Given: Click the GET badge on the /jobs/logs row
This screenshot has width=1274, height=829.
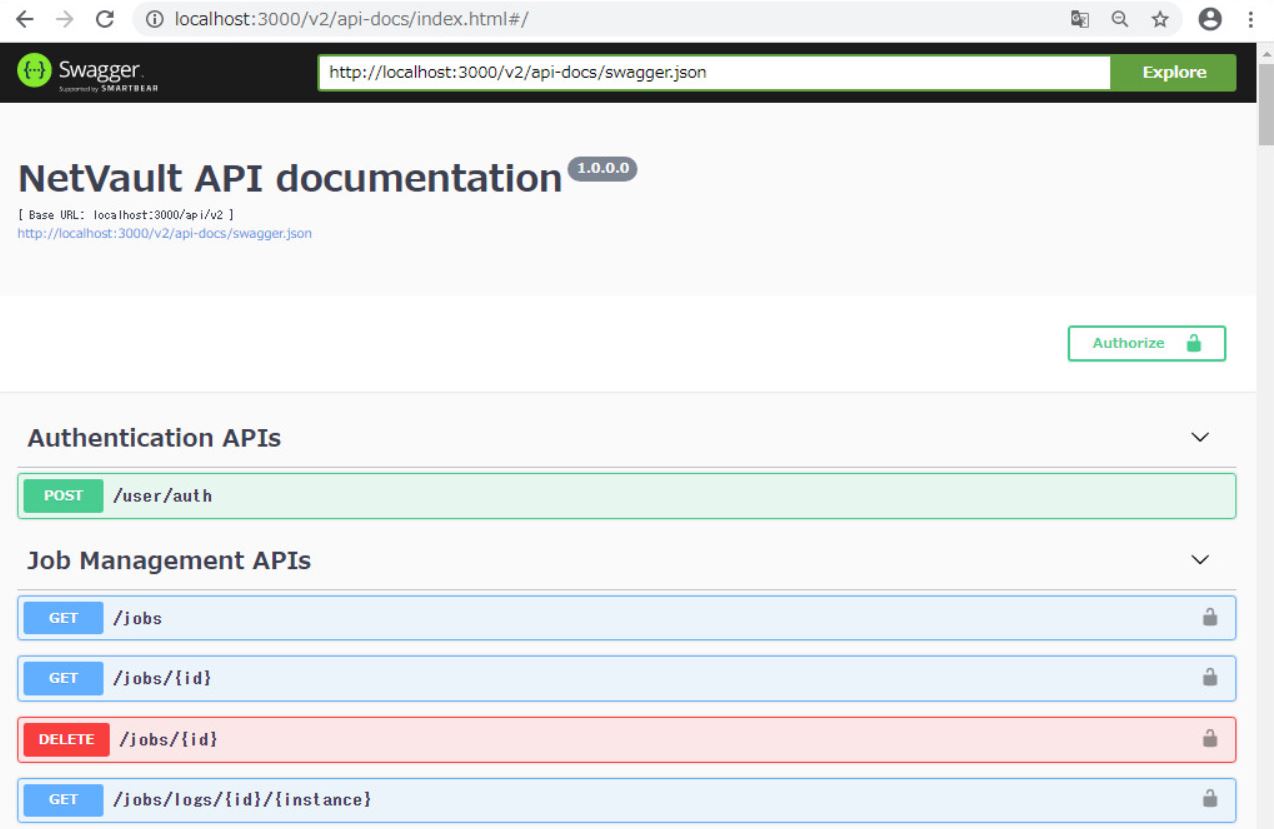Looking at the screenshot, I should click(x=63, y=800).
